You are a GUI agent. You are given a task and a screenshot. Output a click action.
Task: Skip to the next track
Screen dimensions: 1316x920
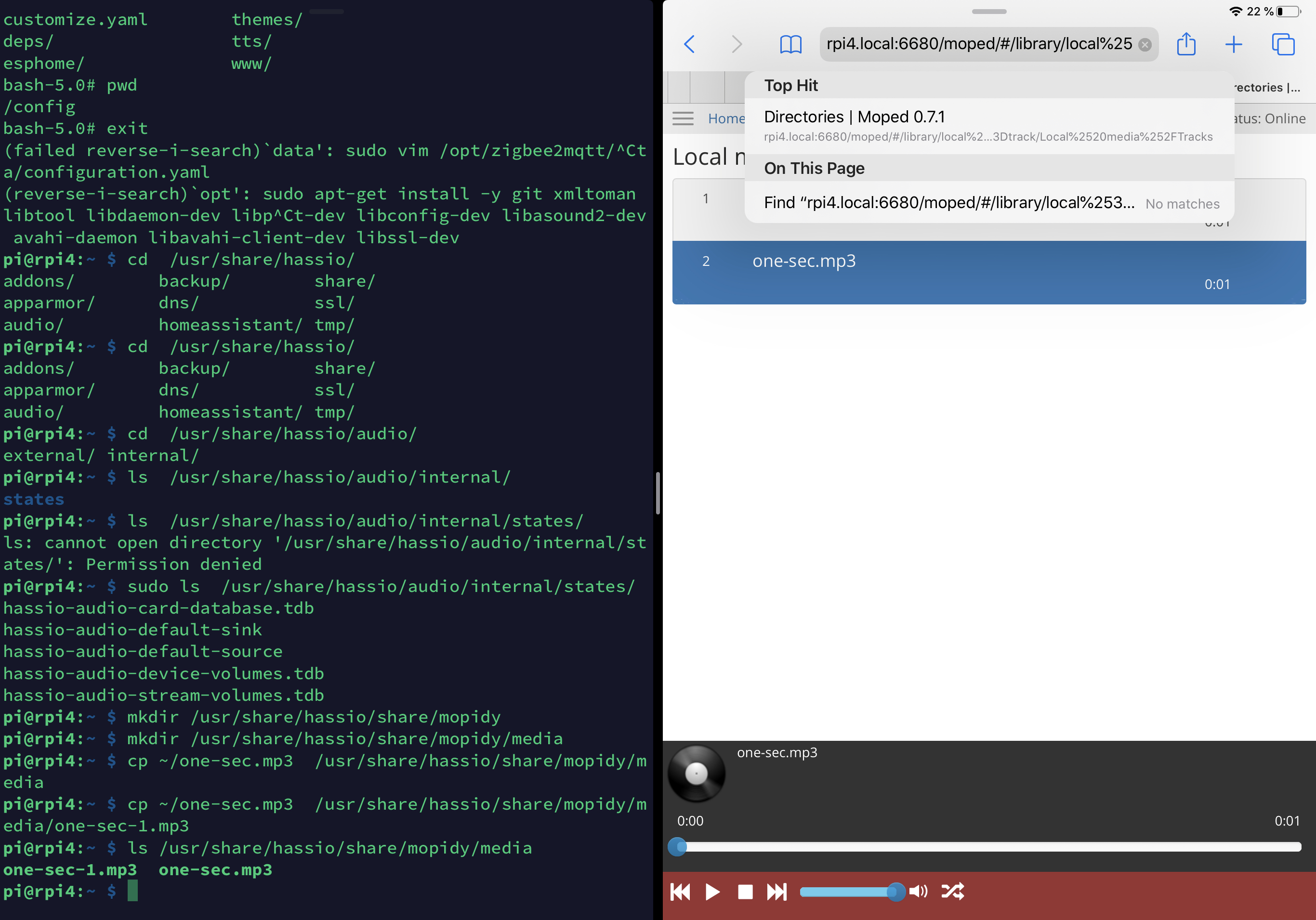click(778, 891)
